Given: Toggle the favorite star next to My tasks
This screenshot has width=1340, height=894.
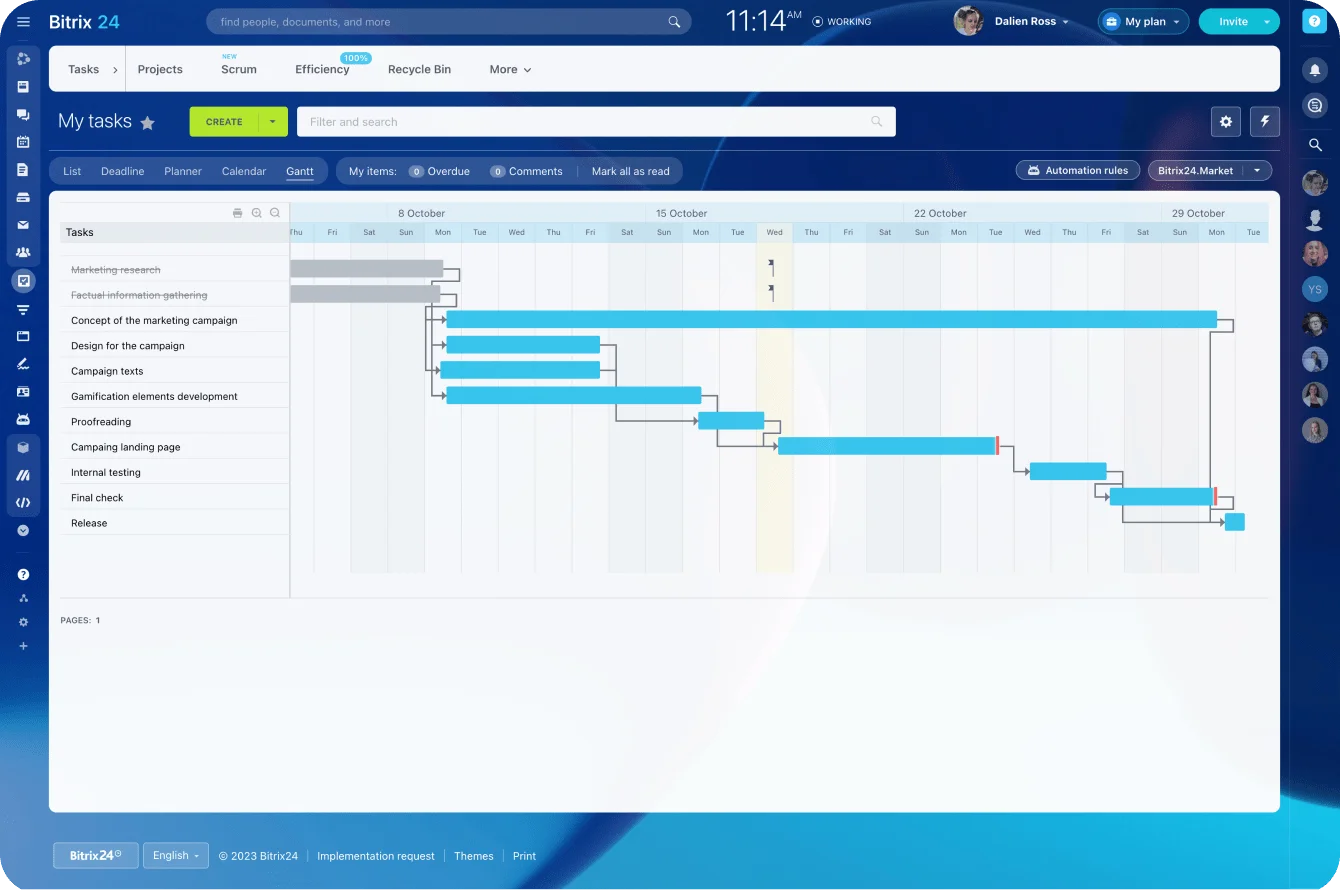Looking at the screenshot, I should click(x=148, y=121).
